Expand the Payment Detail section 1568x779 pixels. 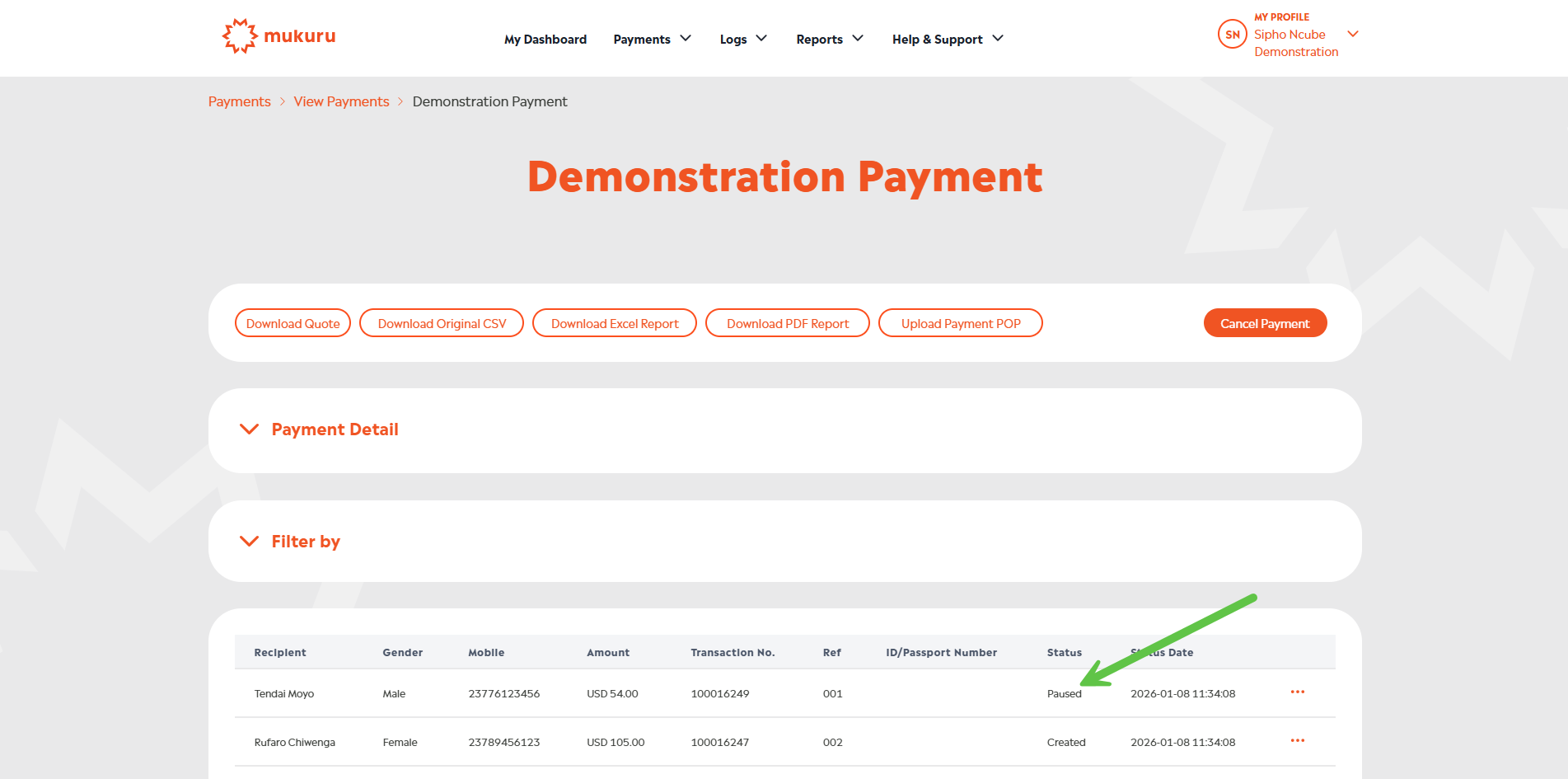(x=334, y=429)
